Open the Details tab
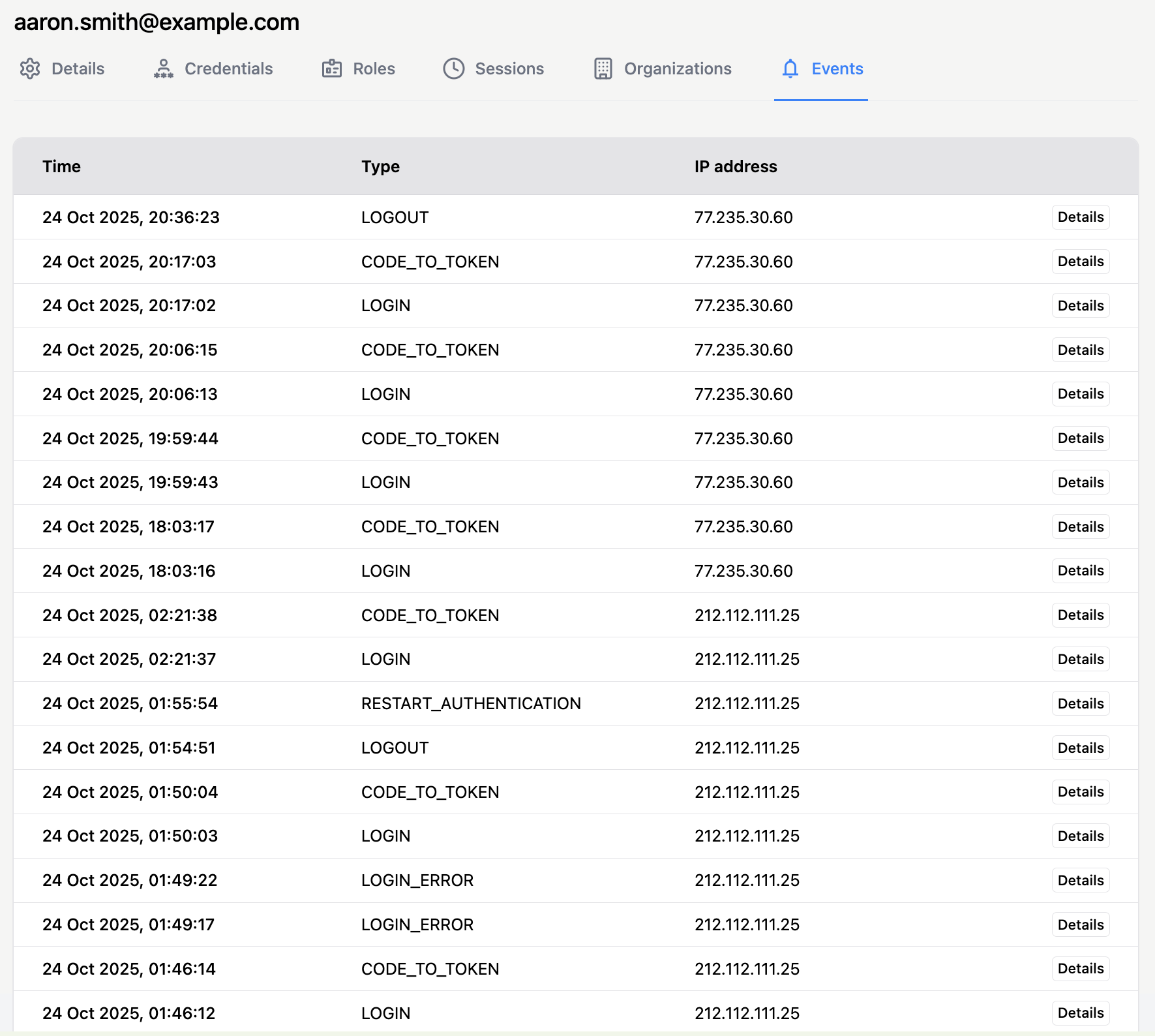This screenshot has width=1155, height=1036. pos(78,69)
